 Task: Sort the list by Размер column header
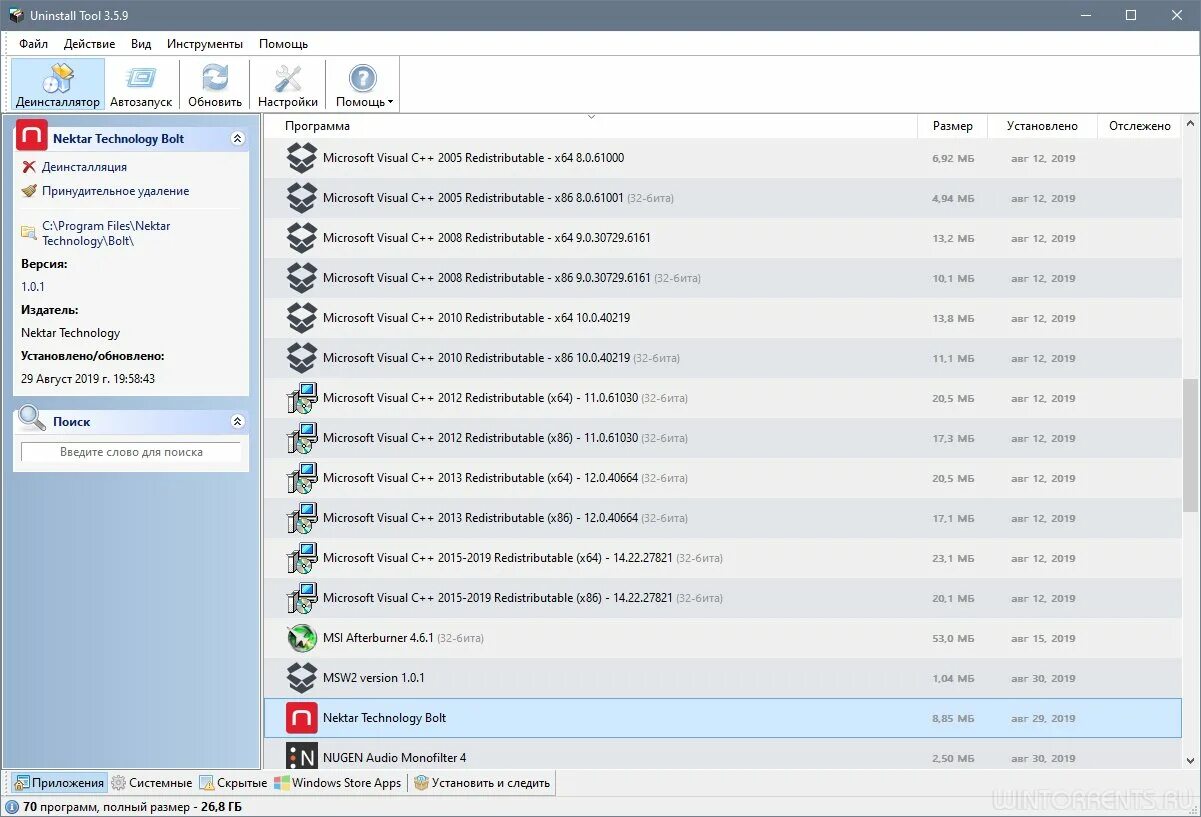tap(952, 126)
